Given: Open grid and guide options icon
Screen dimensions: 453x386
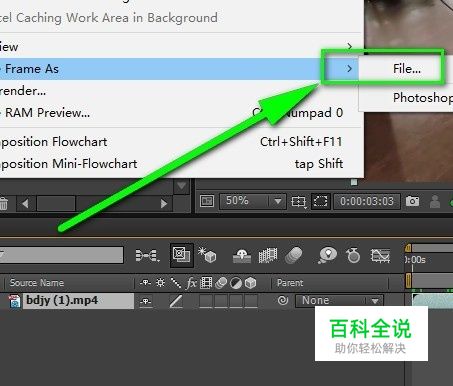Looking at the screenshot, I should coord(299,201).
